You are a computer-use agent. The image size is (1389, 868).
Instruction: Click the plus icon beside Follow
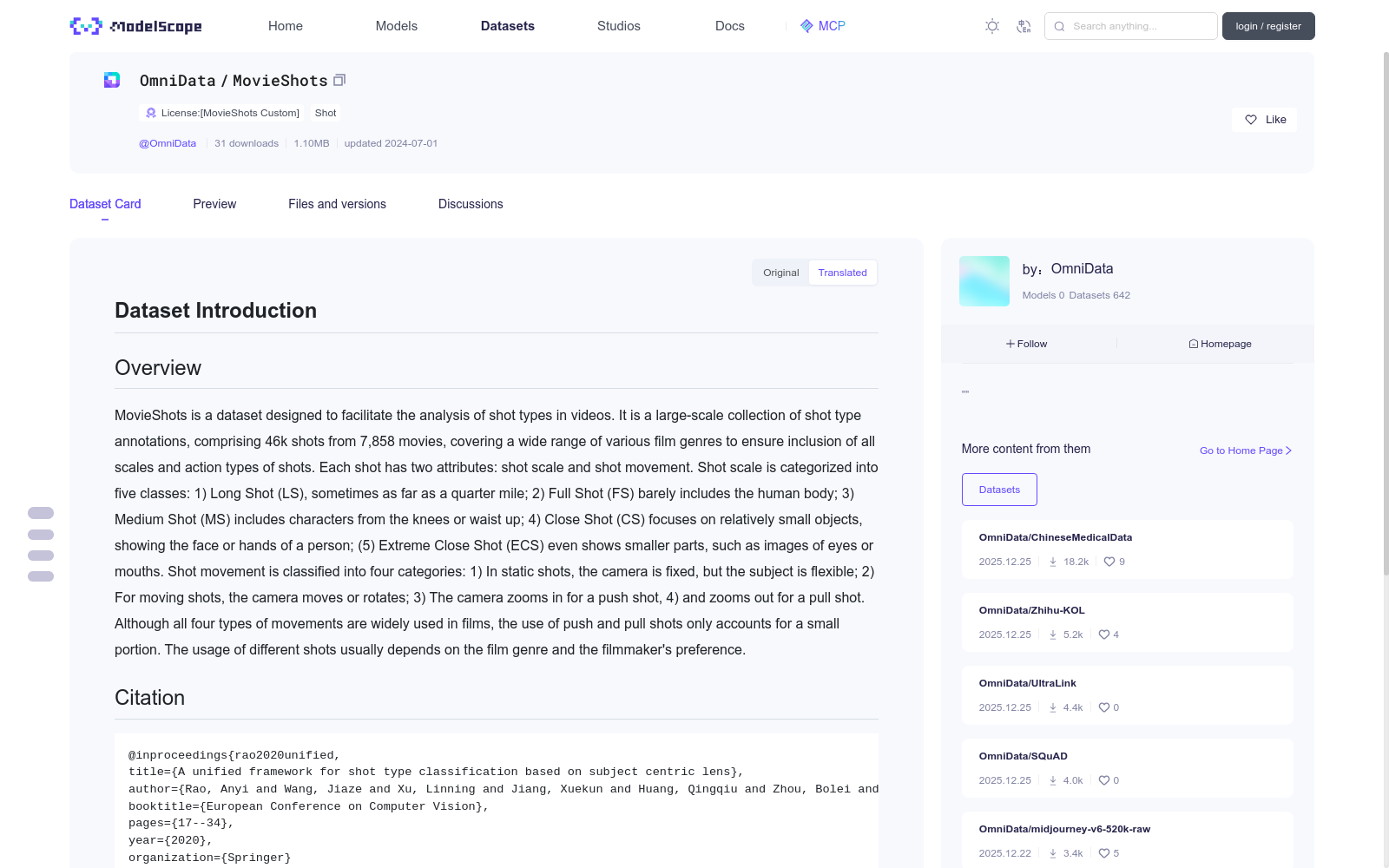(x=1010, y=344)
